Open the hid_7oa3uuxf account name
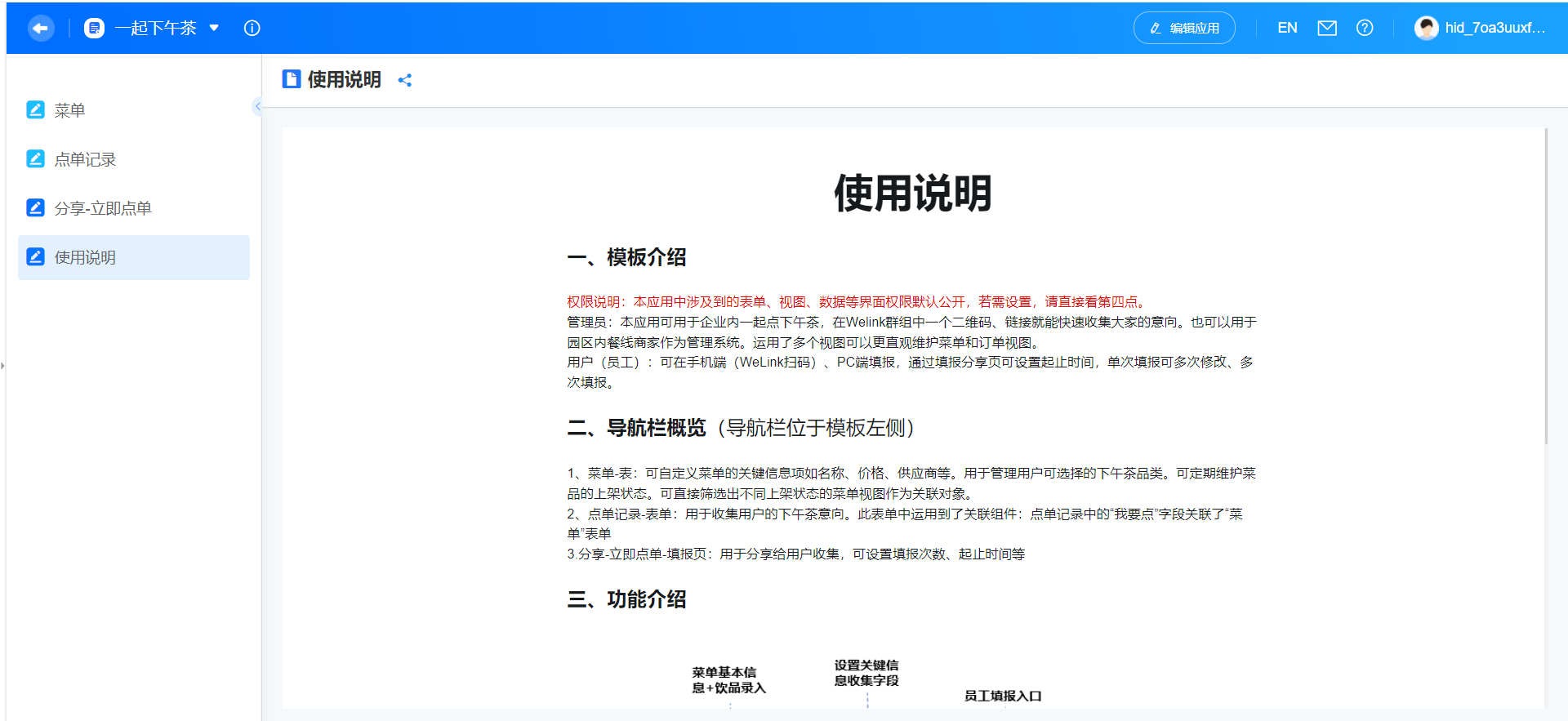The height and width of the screenshot is (721, 1568). coord(1495,29)
